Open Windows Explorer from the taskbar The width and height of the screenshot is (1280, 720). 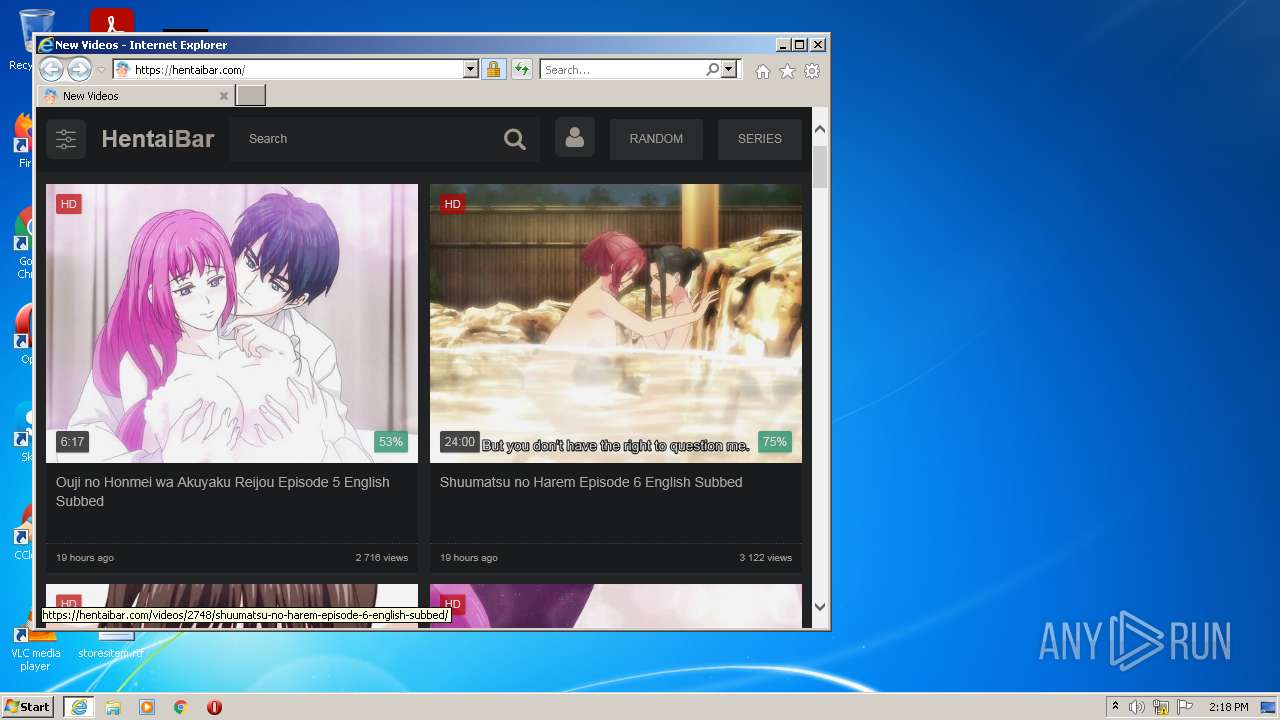click(x=113, y=707)
